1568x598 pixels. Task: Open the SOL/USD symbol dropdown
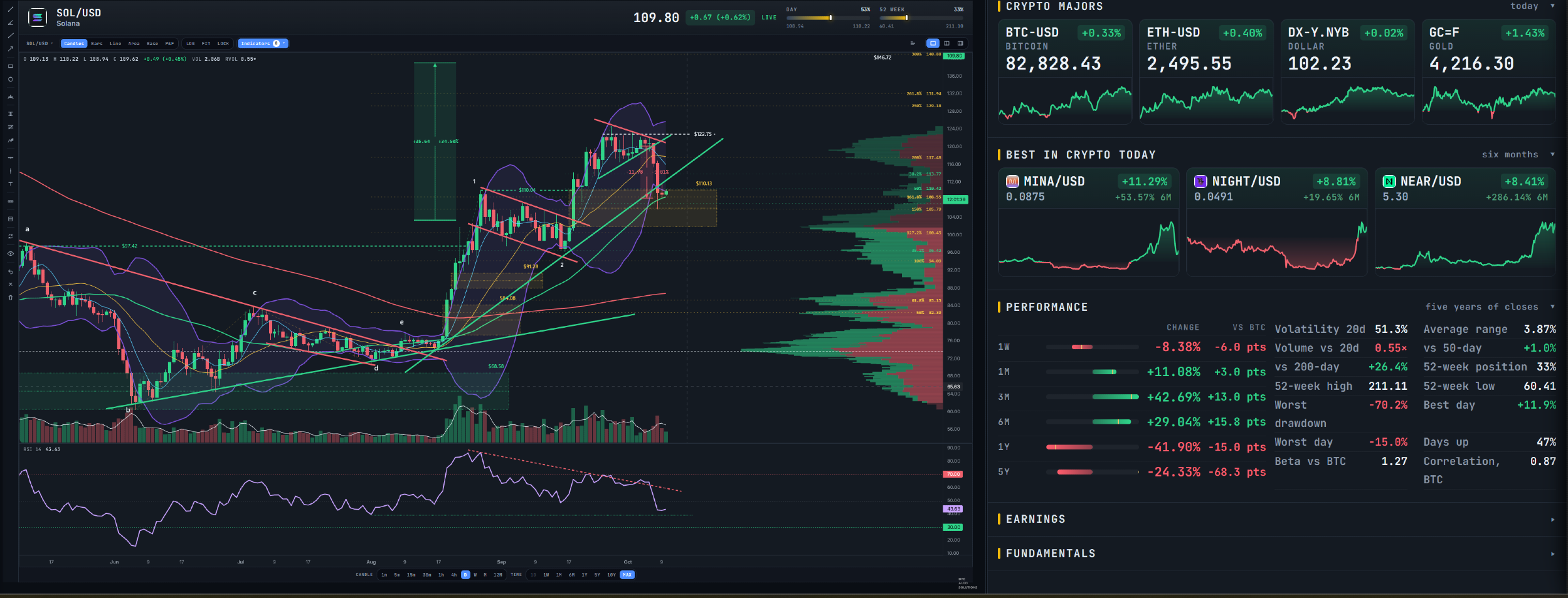(x=40, y=44)
